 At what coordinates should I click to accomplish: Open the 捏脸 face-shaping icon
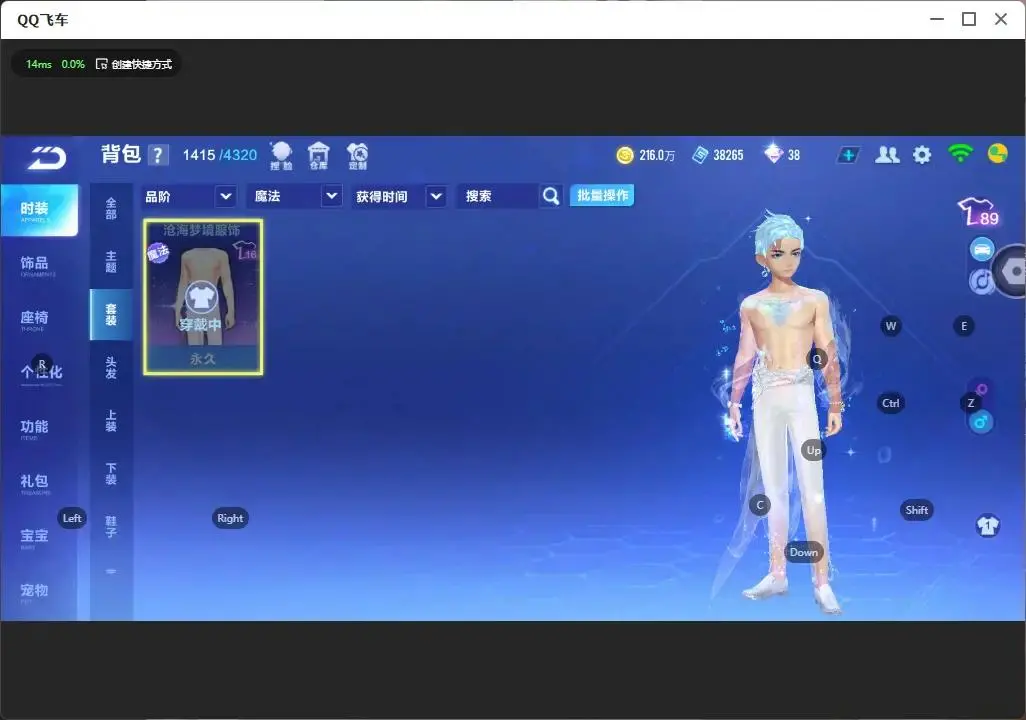281,156
